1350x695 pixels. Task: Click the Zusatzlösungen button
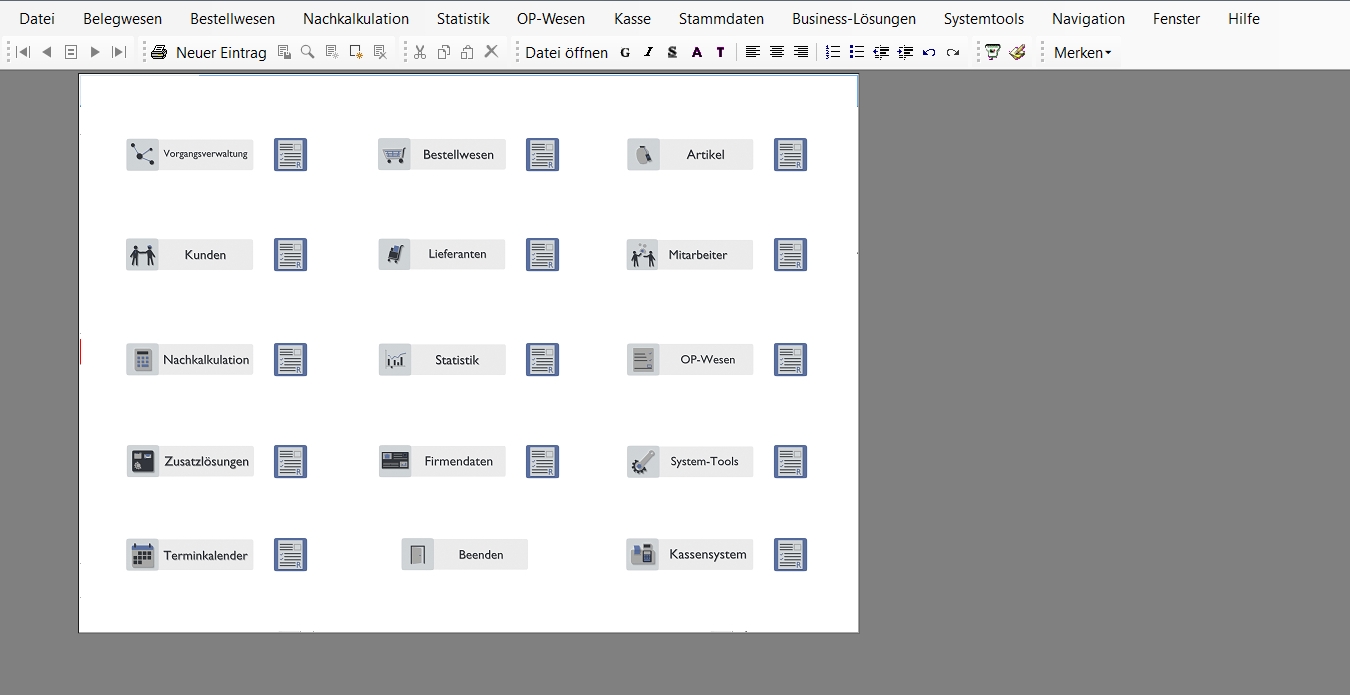tap(190, 461)
